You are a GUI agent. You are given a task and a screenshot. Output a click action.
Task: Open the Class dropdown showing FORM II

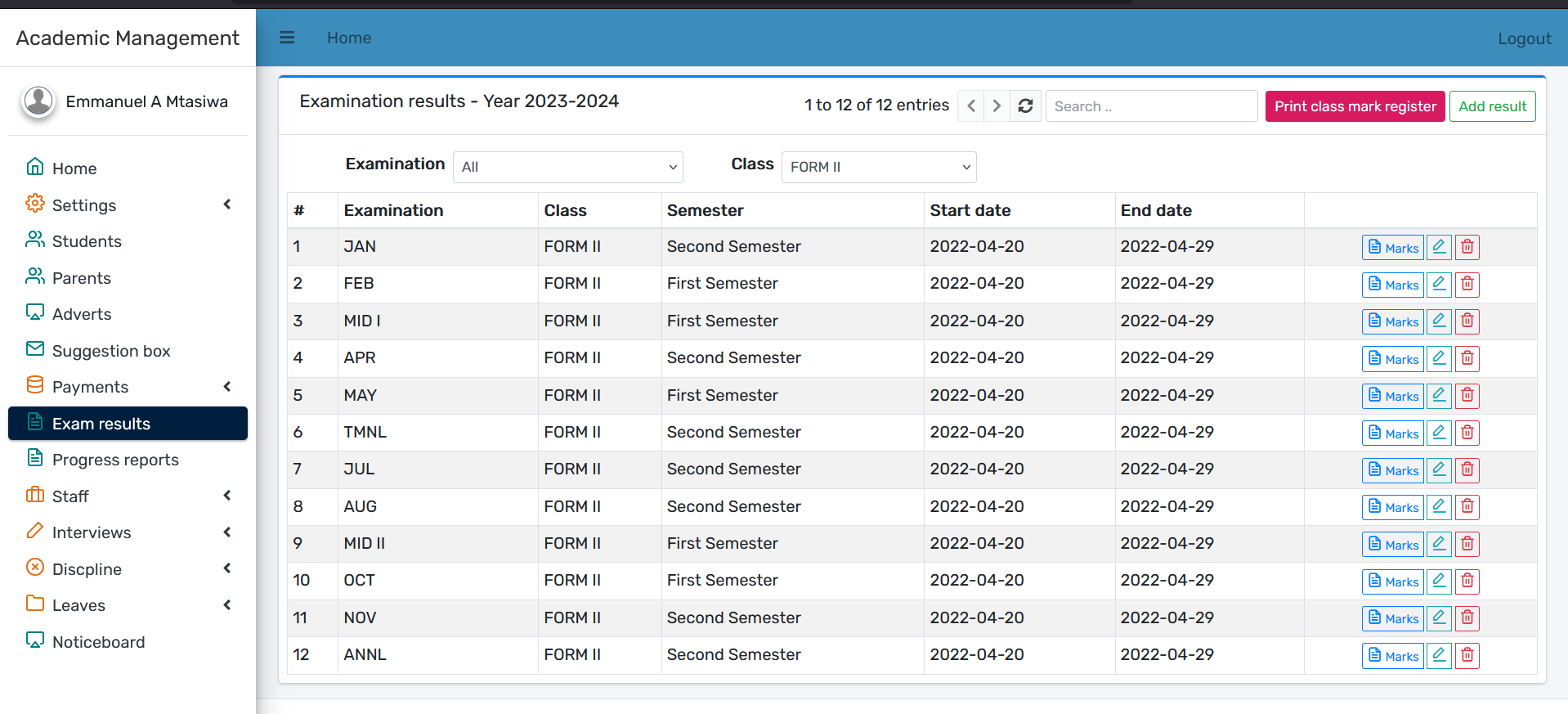click(x=879, y=167)
